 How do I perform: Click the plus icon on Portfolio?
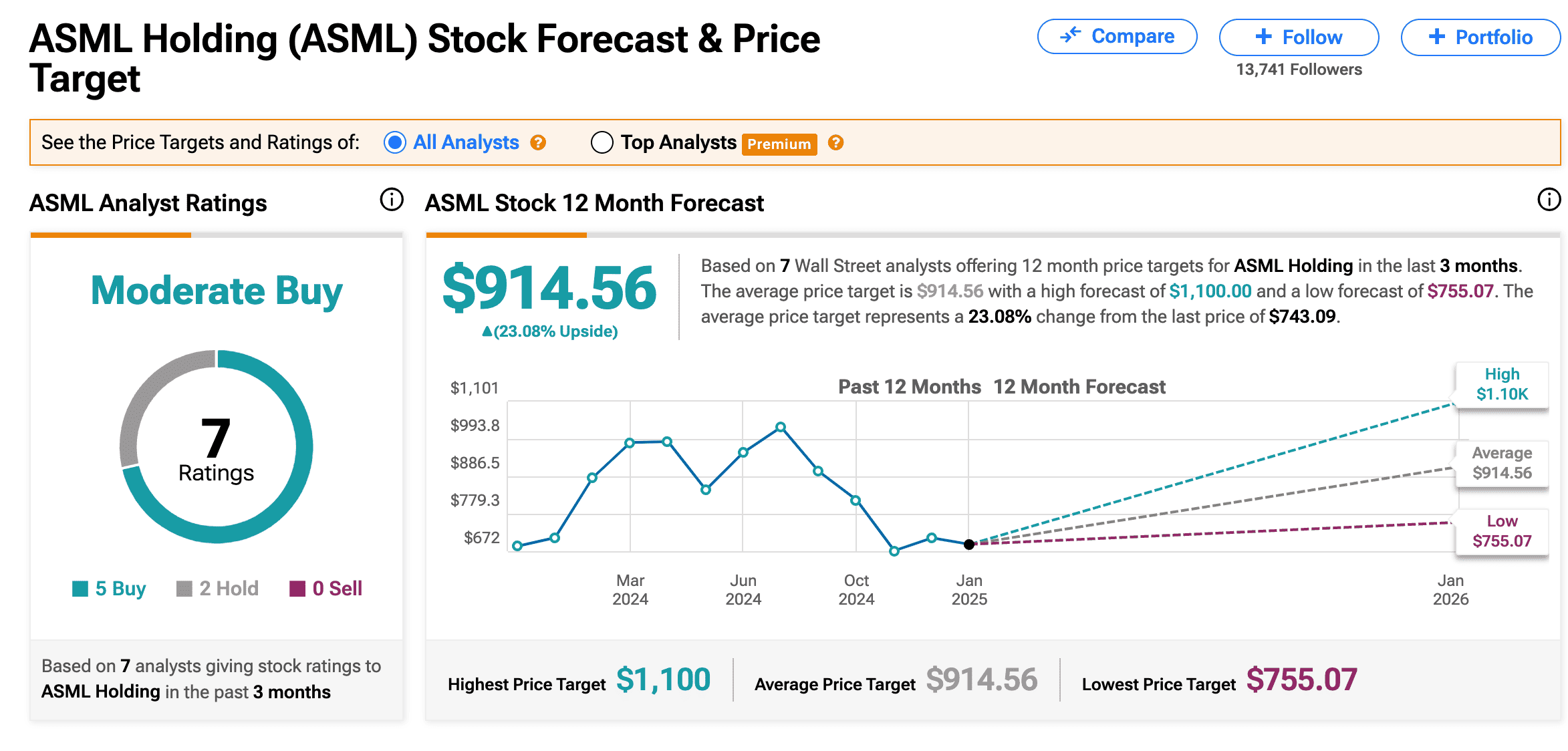(x=1436, y=37)
